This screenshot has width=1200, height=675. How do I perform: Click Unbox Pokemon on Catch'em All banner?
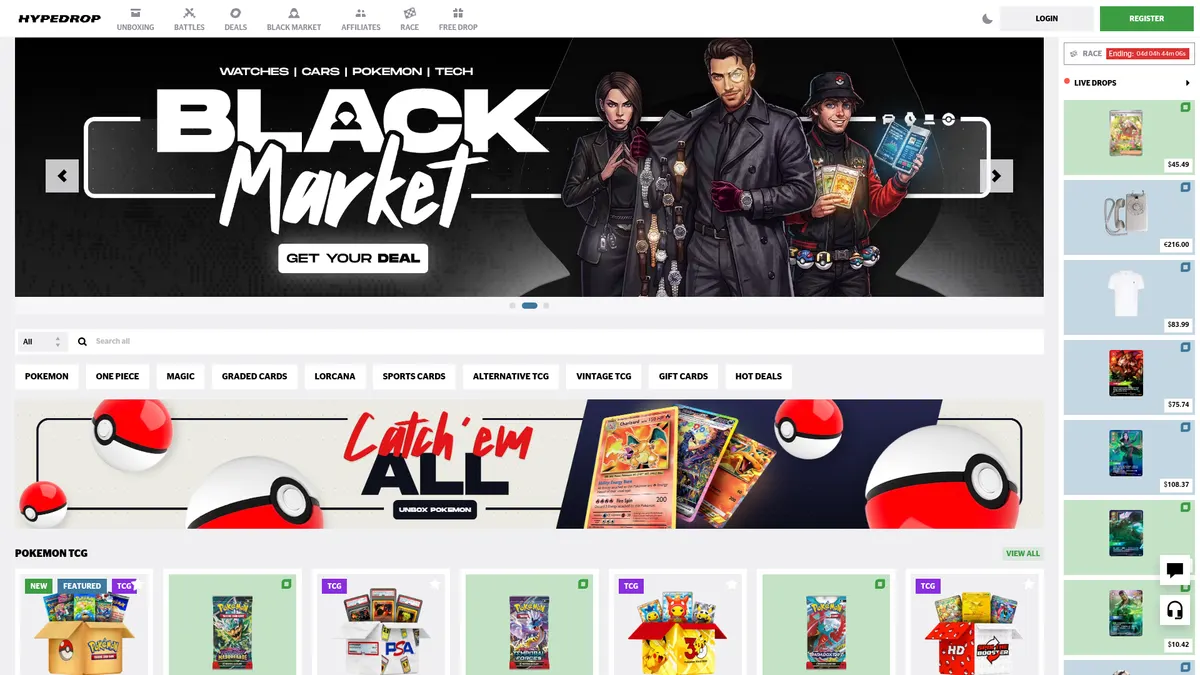(x=435, y=509)
